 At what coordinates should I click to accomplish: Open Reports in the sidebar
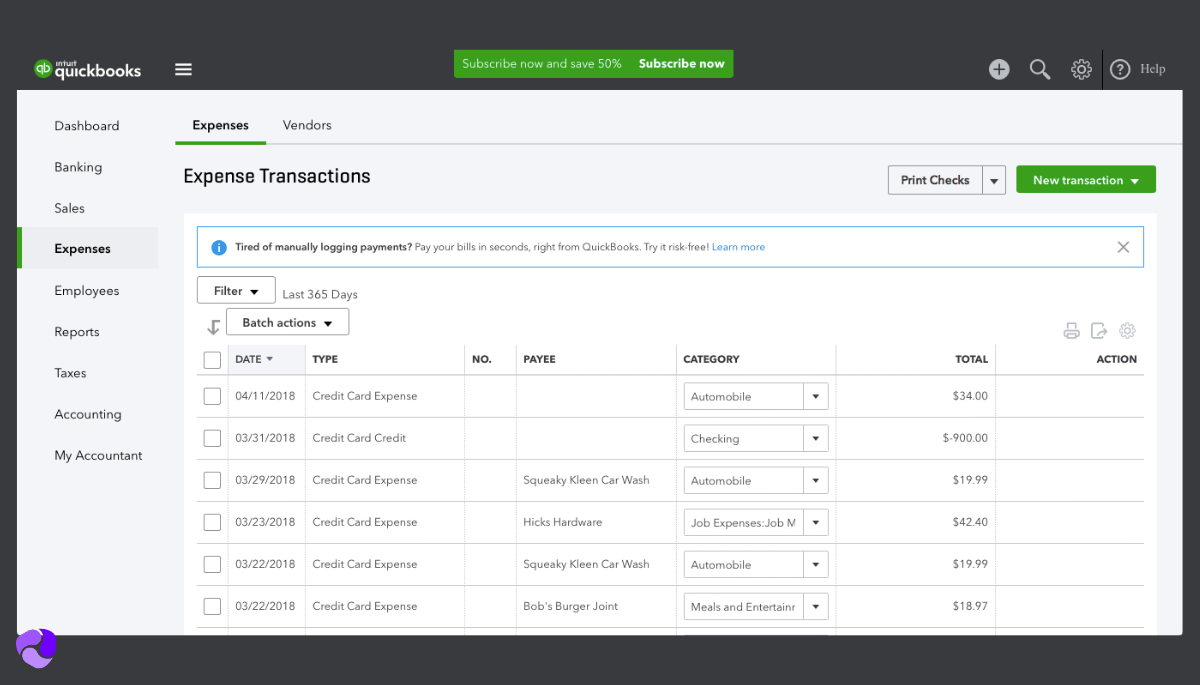(77, 332)
